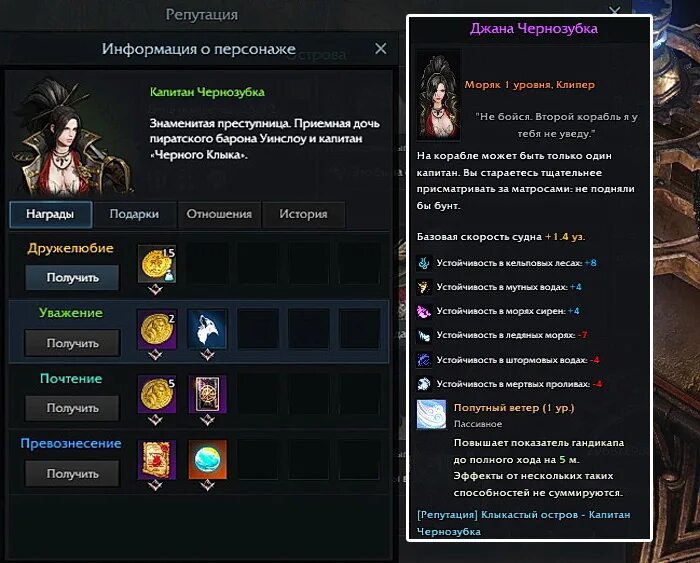Image resolution: width=700 pixels, height=563 pixels.
Task: Select the white wolf icon in Уважение row
Action: [208, 329]
